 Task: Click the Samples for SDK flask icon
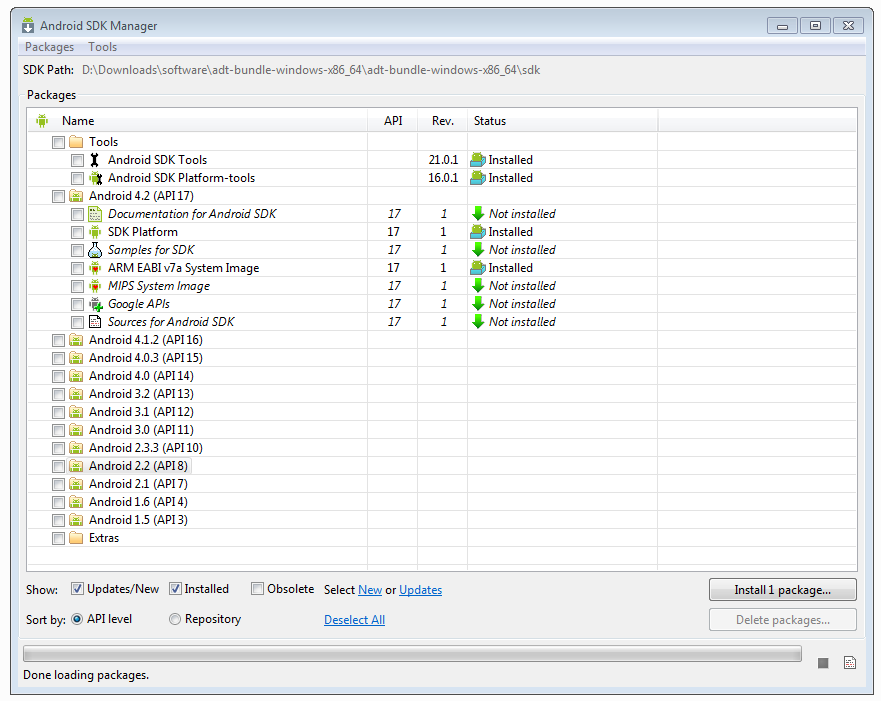pyautogui.click(x=96, y=250)
